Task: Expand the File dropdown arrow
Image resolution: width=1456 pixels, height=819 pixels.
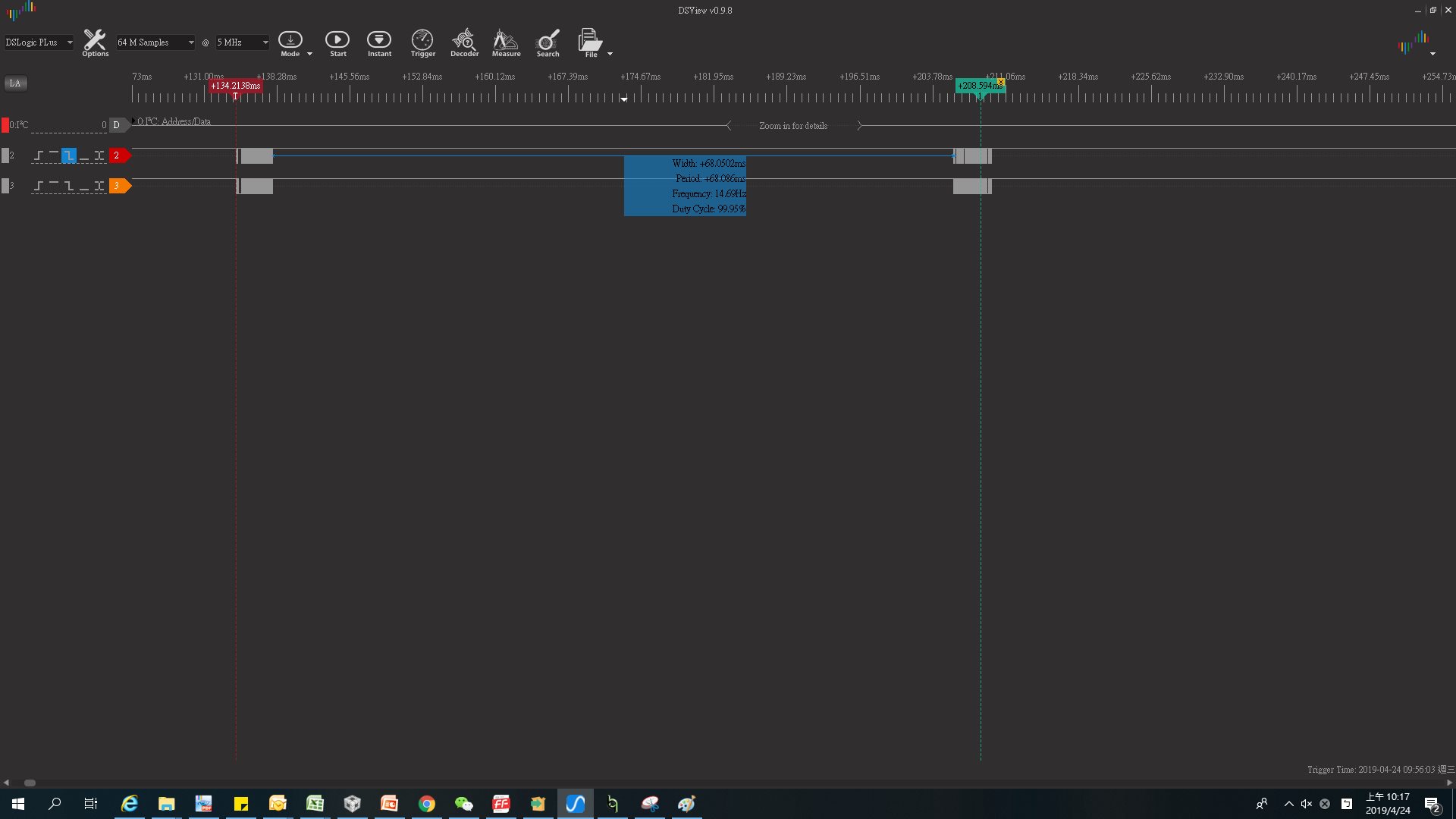Action: 610,54
